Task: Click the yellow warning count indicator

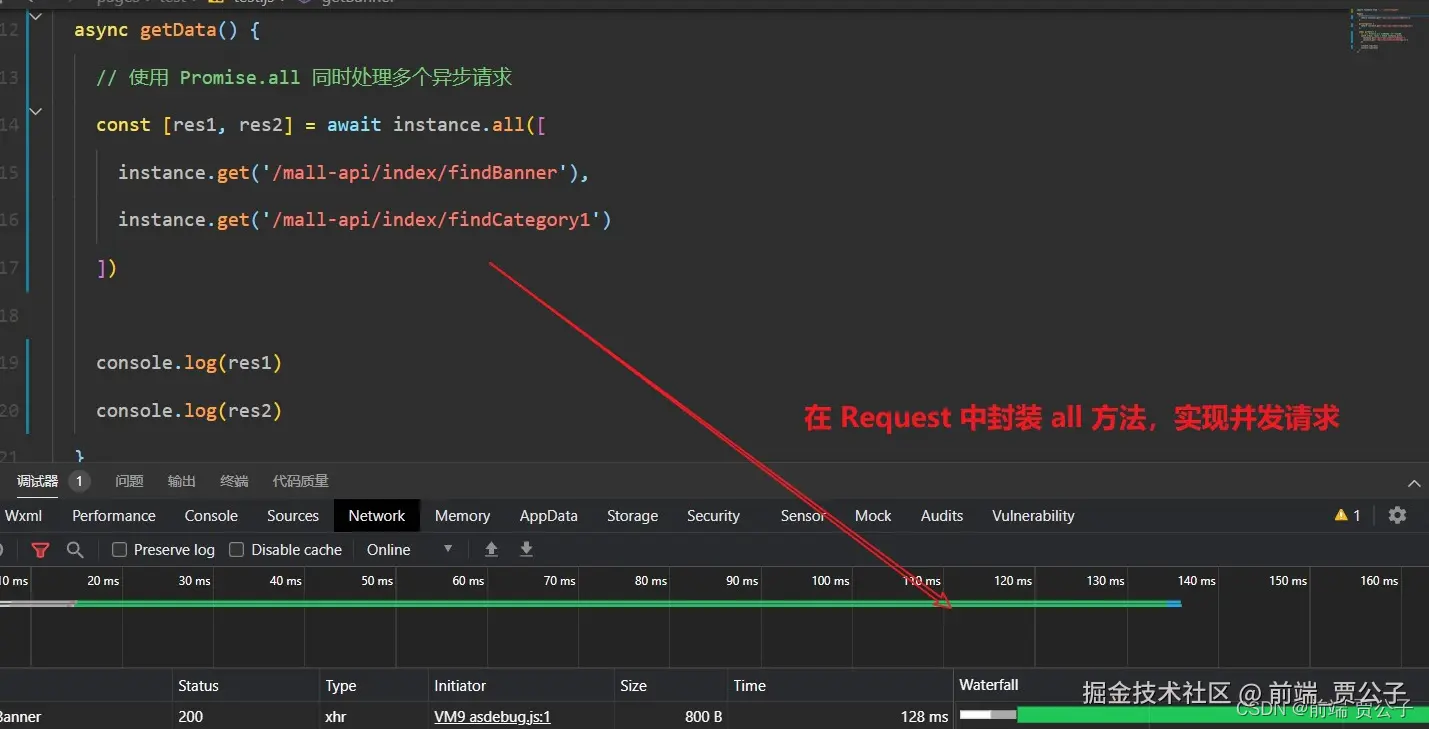Action: point(1347,515)
